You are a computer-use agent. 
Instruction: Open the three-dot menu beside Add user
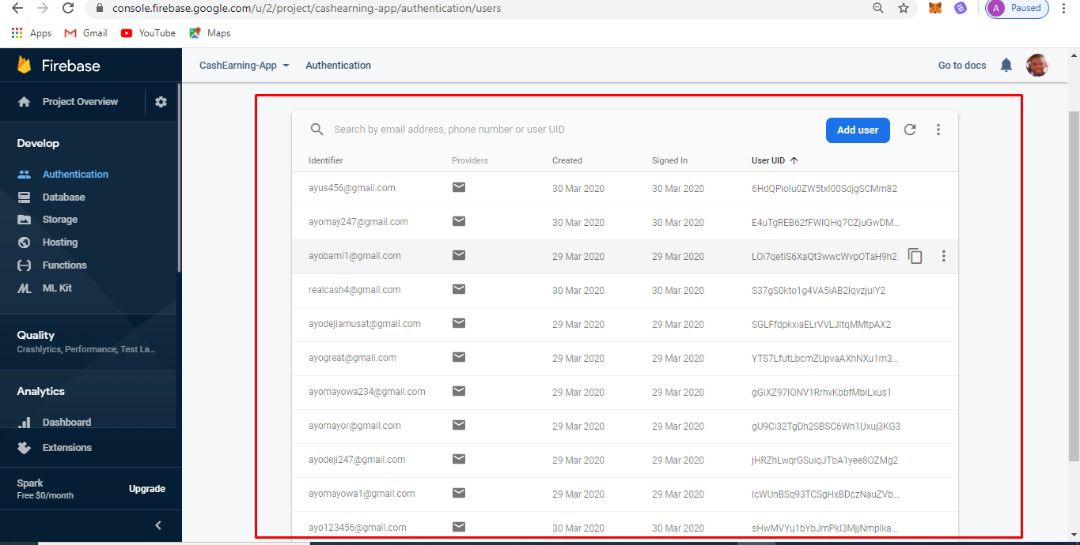(938, 130)
